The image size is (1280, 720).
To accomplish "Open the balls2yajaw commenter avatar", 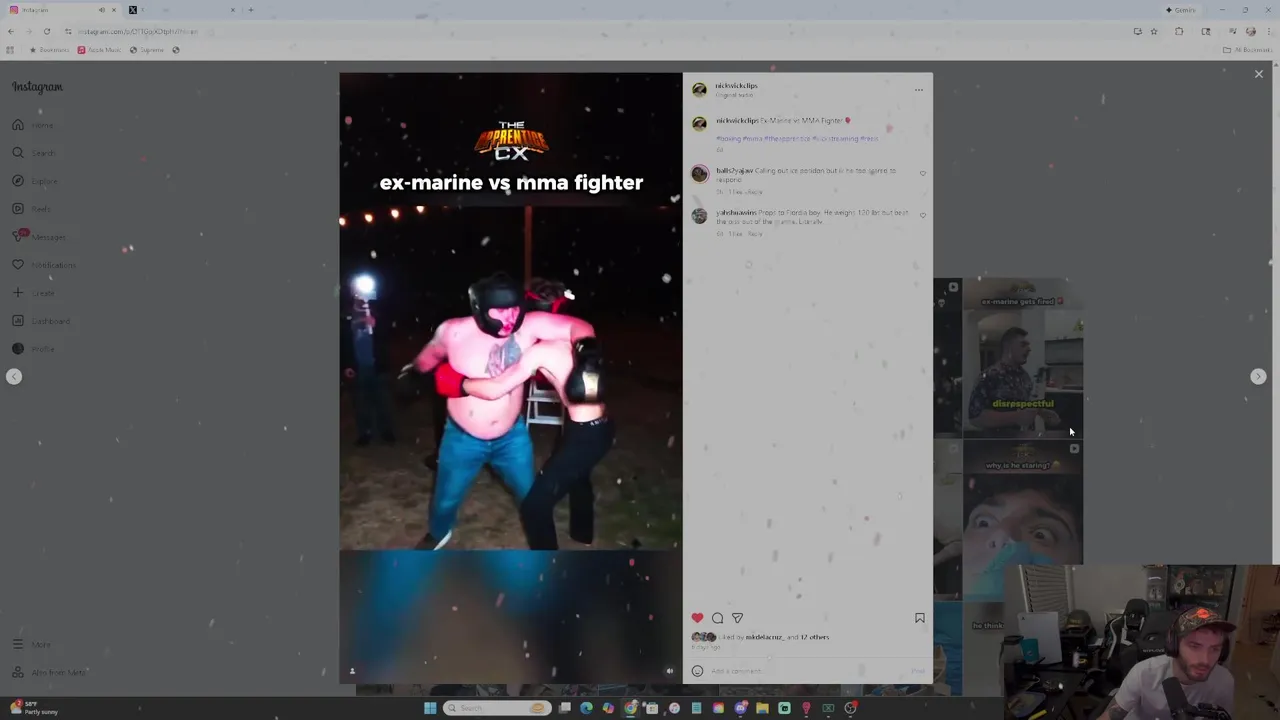I will (x=699, y=174).
